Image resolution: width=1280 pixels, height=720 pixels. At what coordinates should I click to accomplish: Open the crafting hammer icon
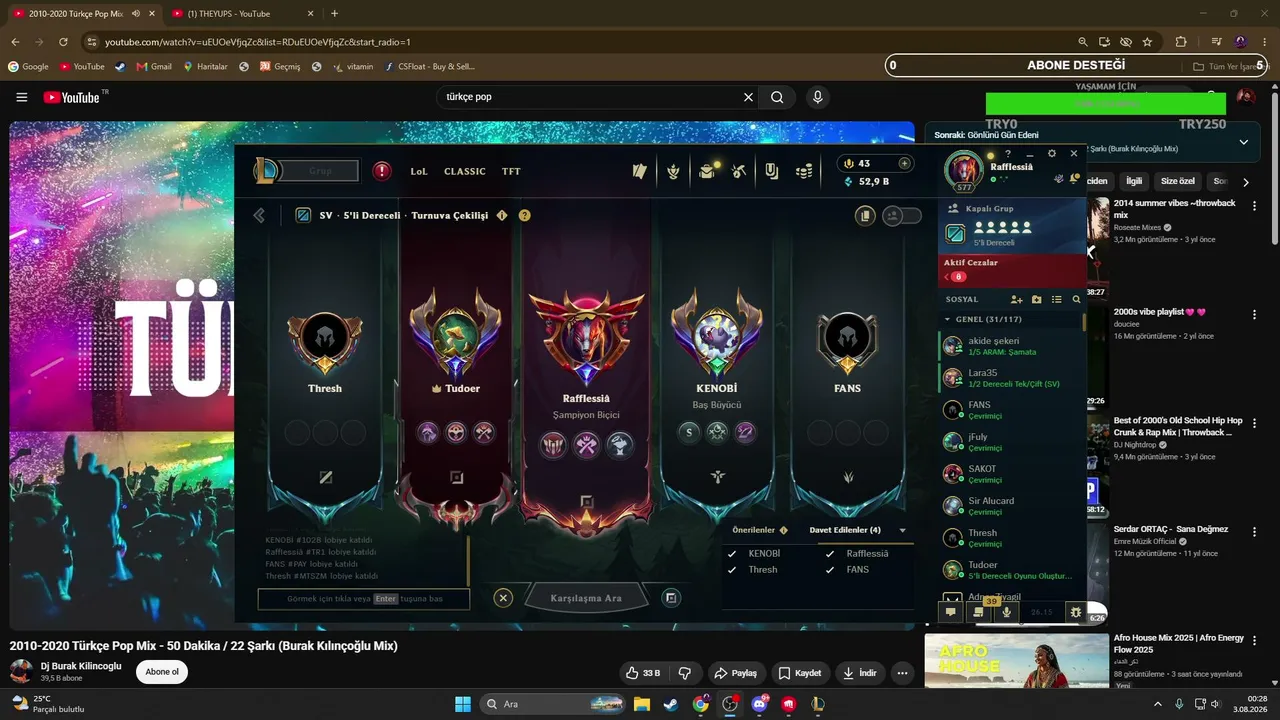tap(739, 171)
